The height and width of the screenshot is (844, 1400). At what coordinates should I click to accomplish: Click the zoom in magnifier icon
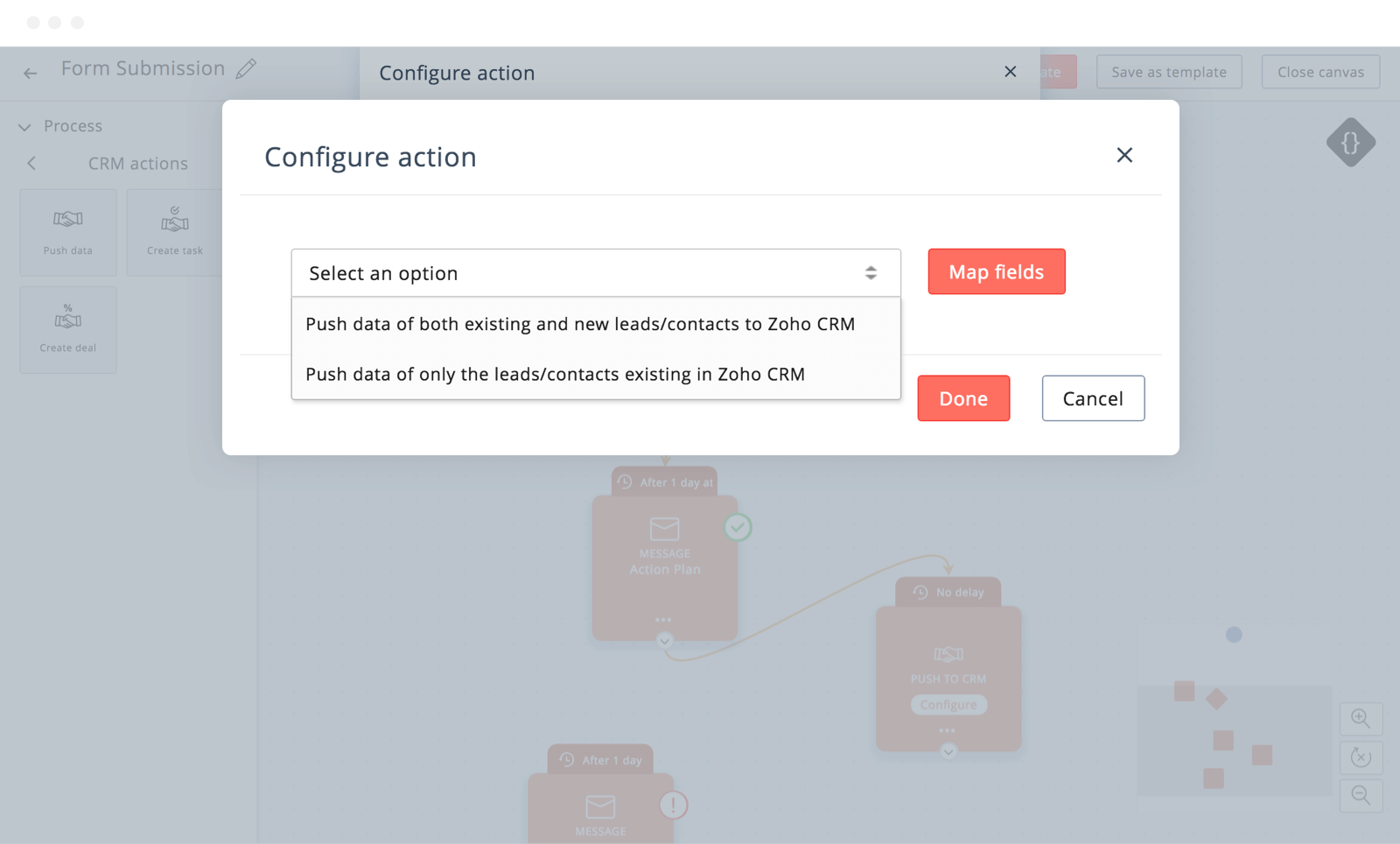(1361, 719)
